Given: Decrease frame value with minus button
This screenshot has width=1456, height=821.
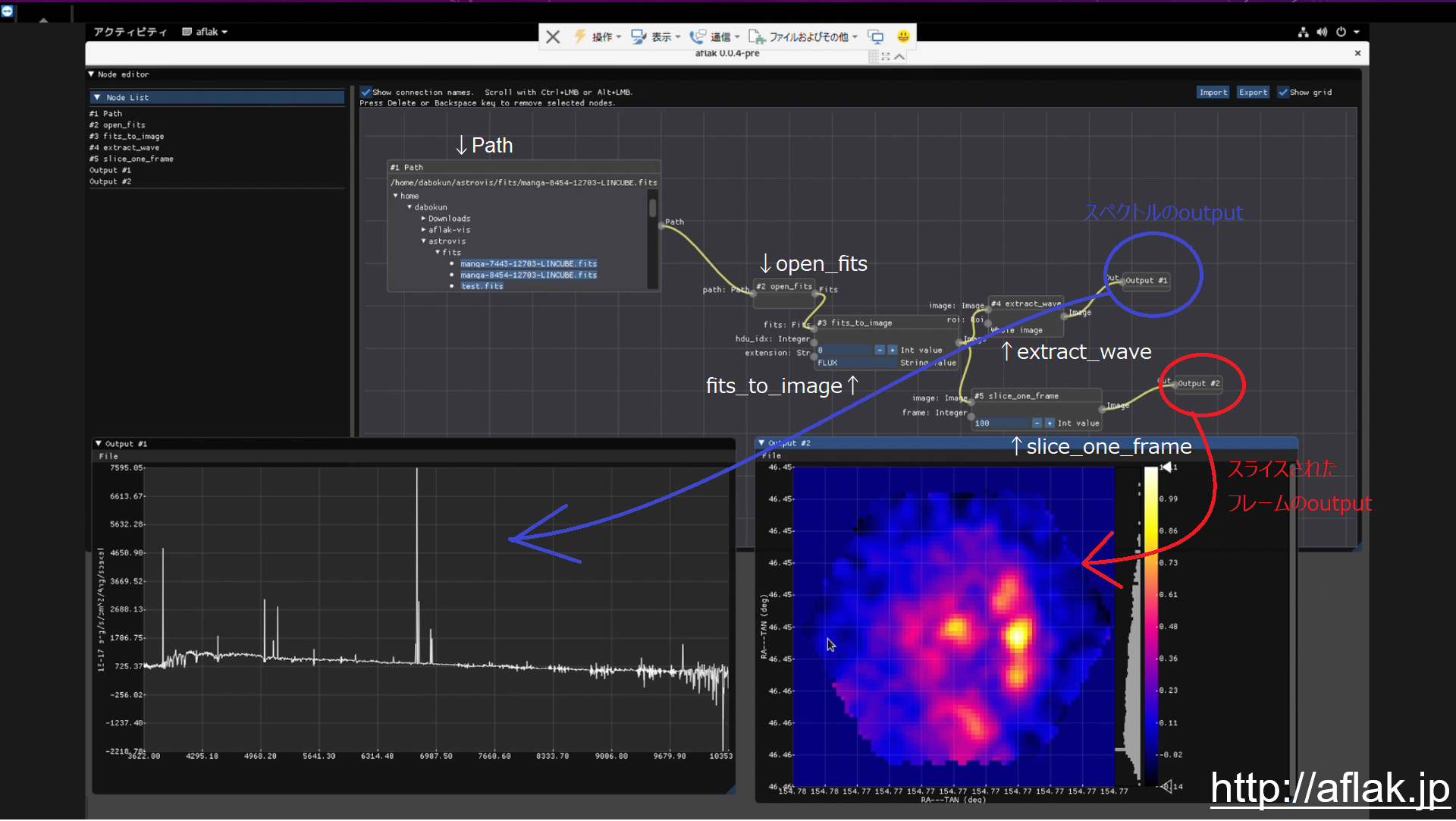Looking at the screenshot, I should pyautogui.click(x=1037, y=423).
